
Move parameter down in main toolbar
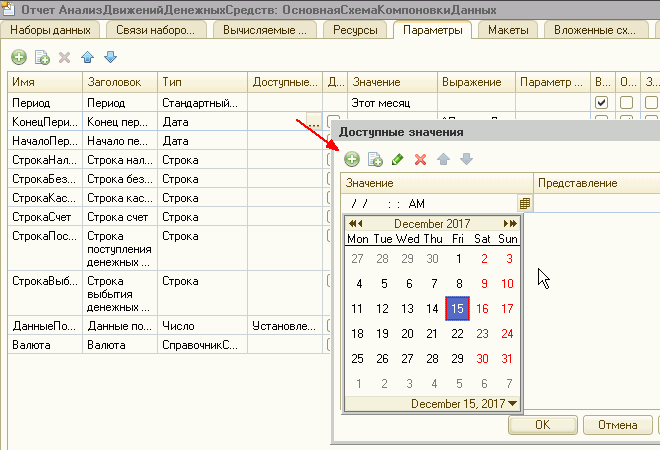click(110, 57)
